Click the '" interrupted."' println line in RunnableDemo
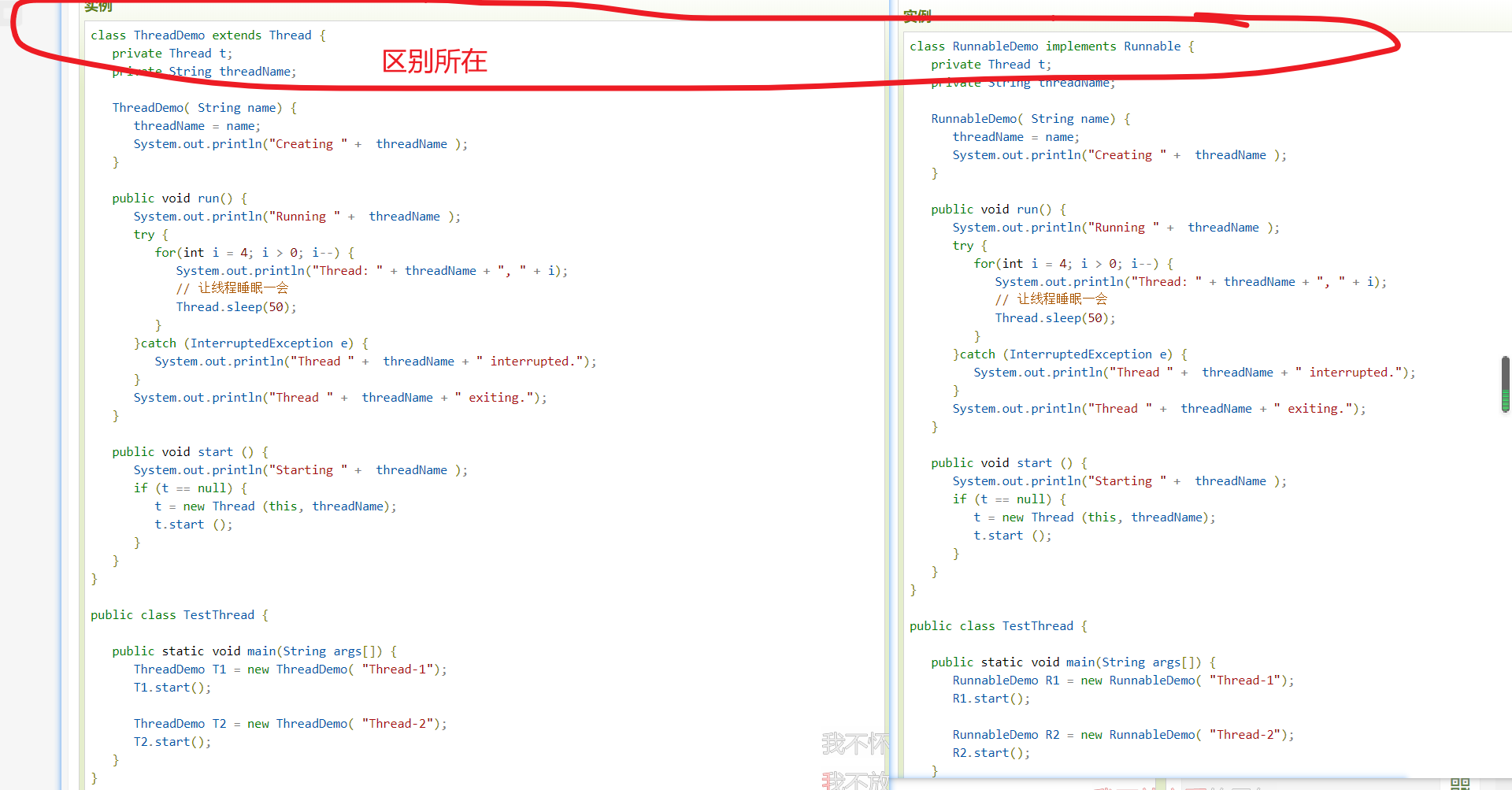Viewport: 1512px width, 790px height. 1195,373
